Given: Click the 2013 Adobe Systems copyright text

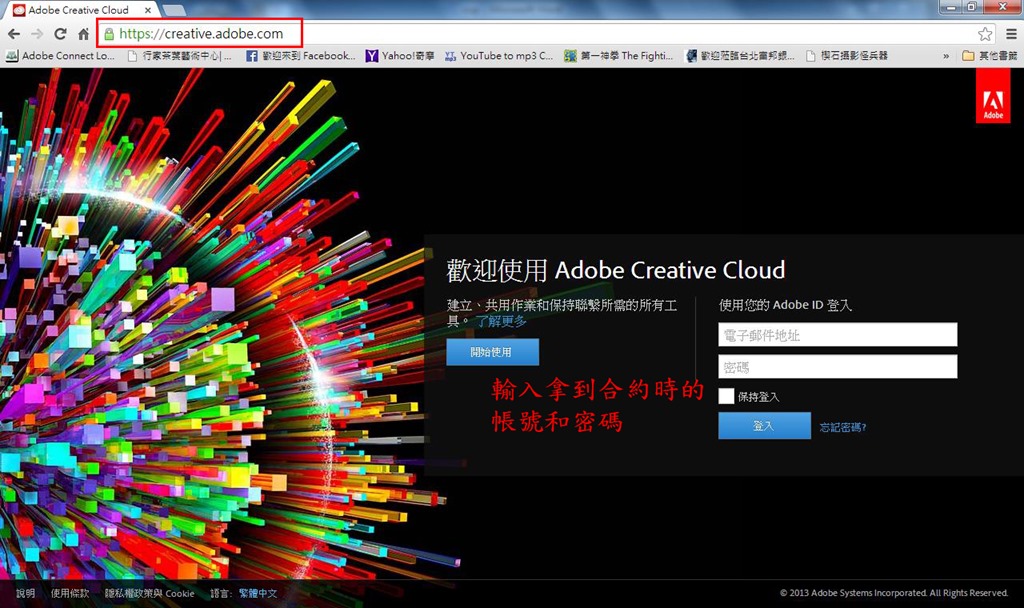Looking at the screenshot, I should [894, 593].
